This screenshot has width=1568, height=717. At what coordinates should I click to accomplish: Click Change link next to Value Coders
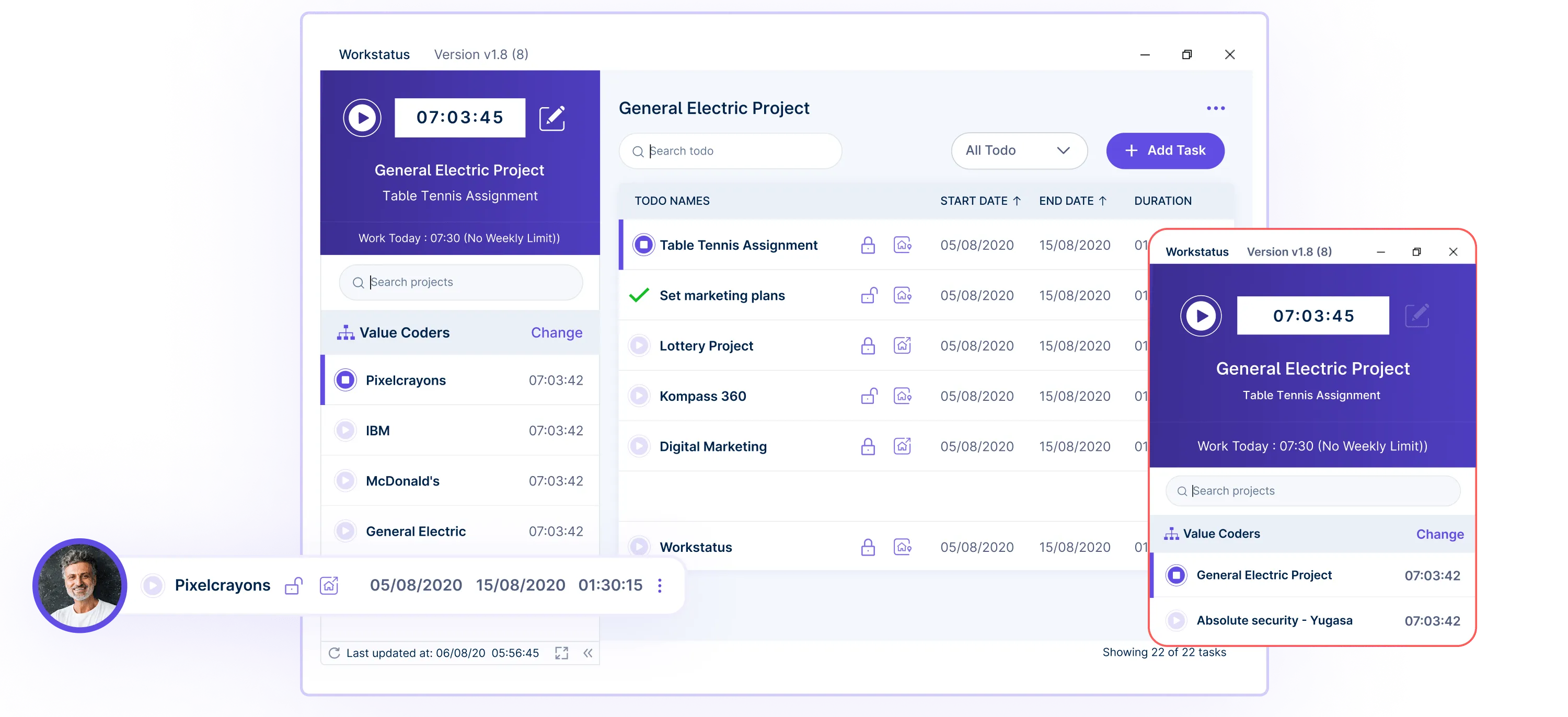click(556, 332)
